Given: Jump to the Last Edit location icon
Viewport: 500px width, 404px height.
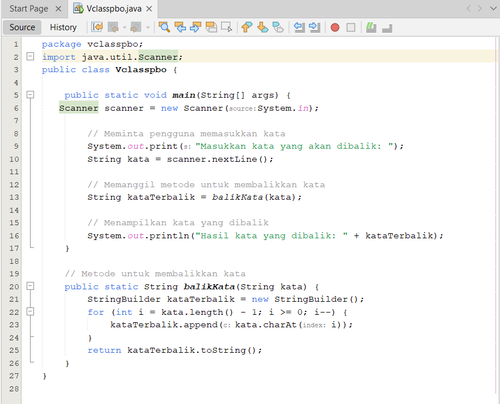Looking at the screenshot, I should [x=97, y=27].
